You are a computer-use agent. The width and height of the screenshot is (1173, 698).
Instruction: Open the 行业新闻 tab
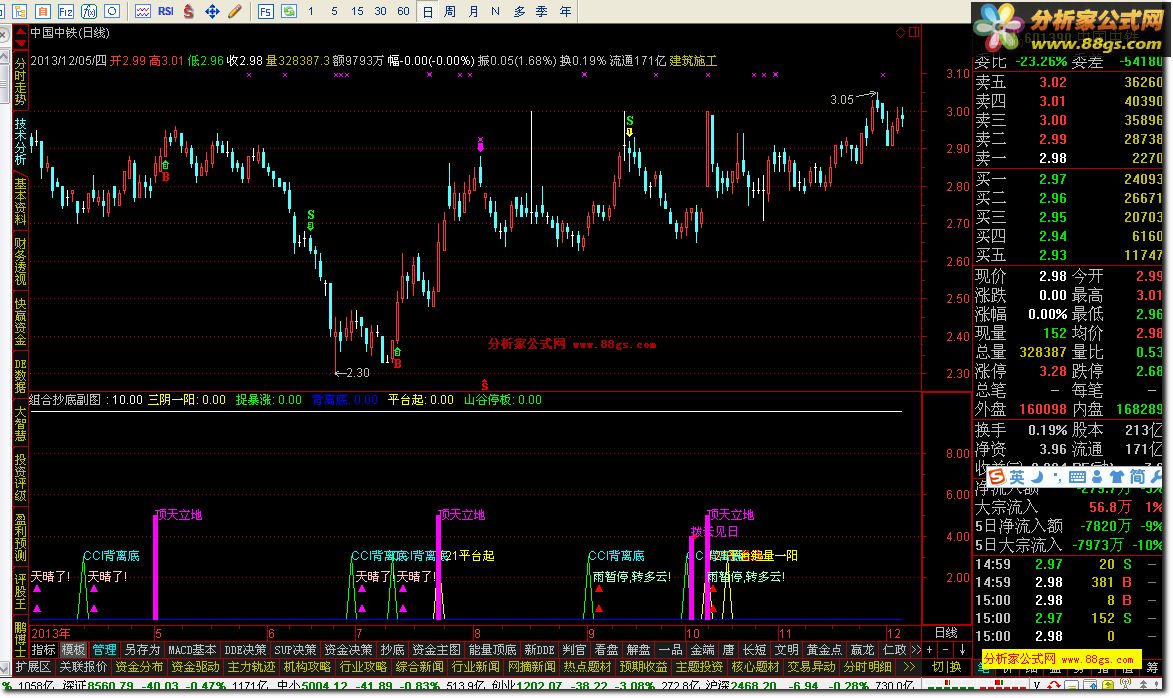tap(476, 666)
